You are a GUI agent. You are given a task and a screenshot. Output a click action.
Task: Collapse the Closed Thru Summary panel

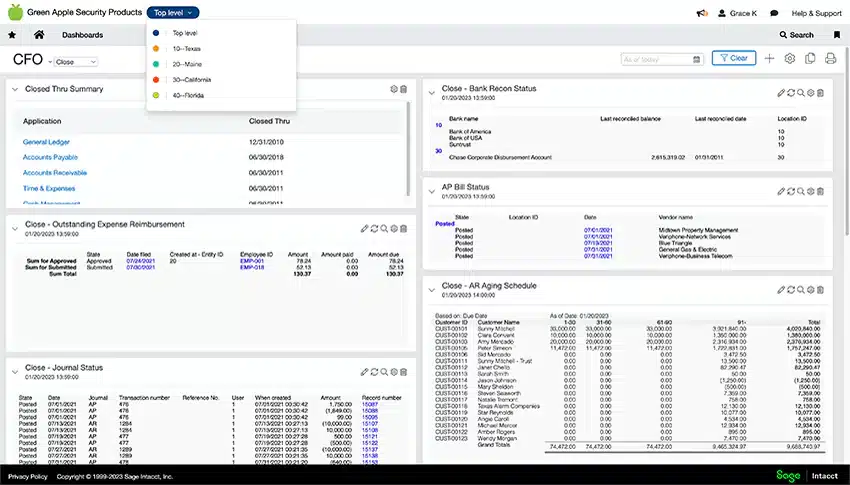[15, 89]
